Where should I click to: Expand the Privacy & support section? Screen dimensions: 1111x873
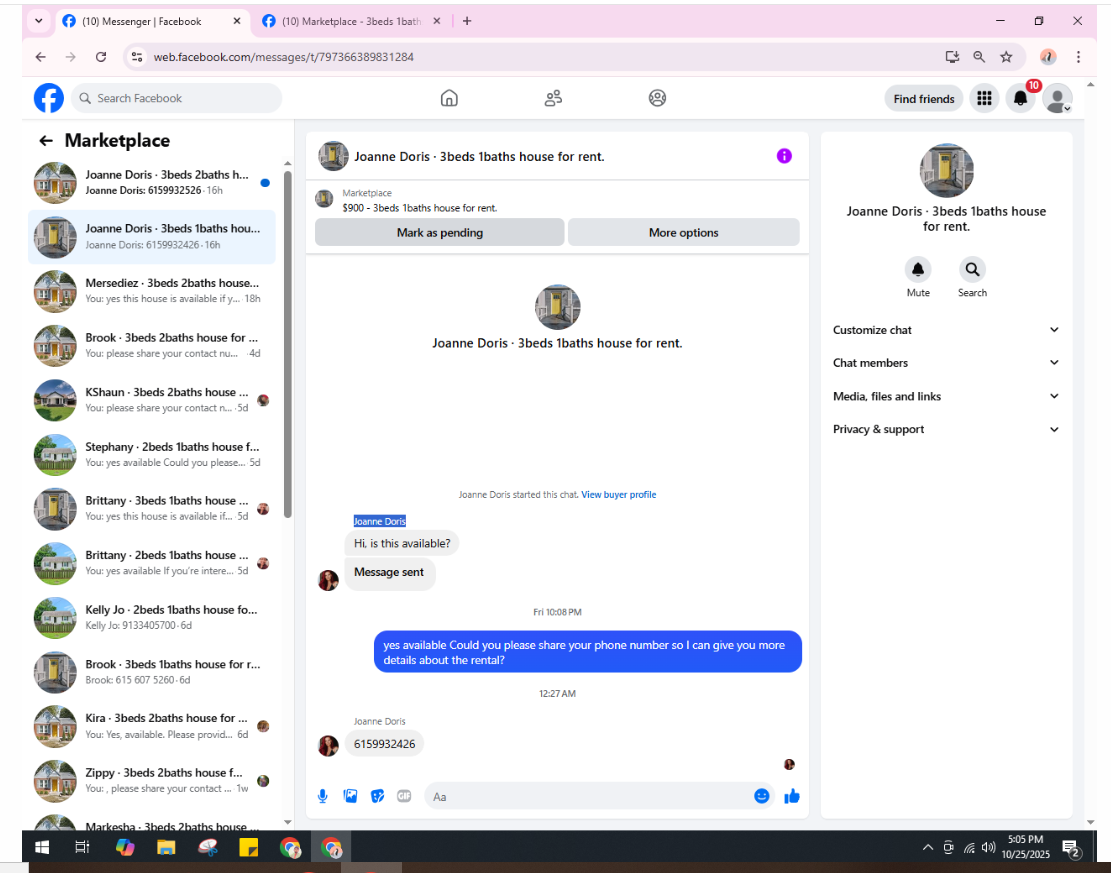pyautogui.click(x=946, y=429)
